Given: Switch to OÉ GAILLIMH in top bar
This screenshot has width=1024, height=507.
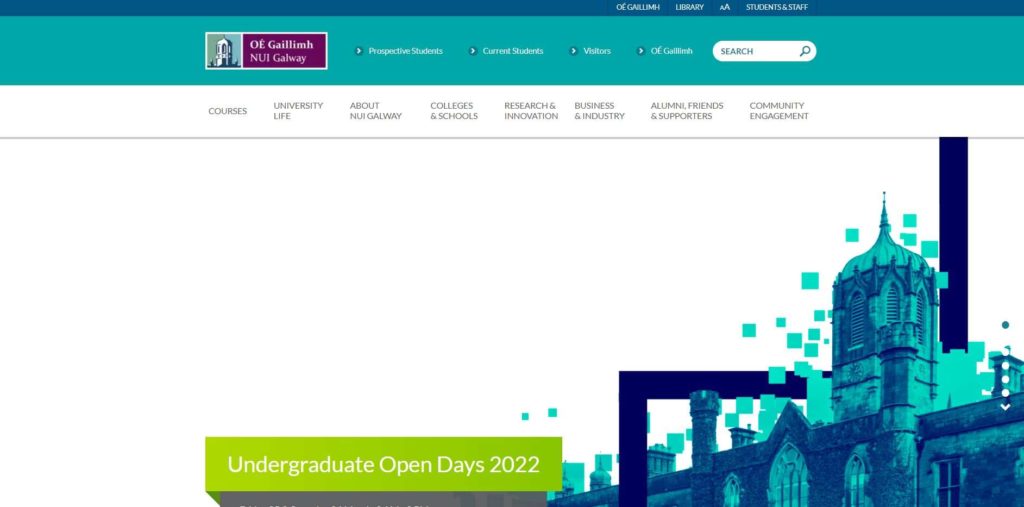Looking at the screenshot, I should coord(637,7).
